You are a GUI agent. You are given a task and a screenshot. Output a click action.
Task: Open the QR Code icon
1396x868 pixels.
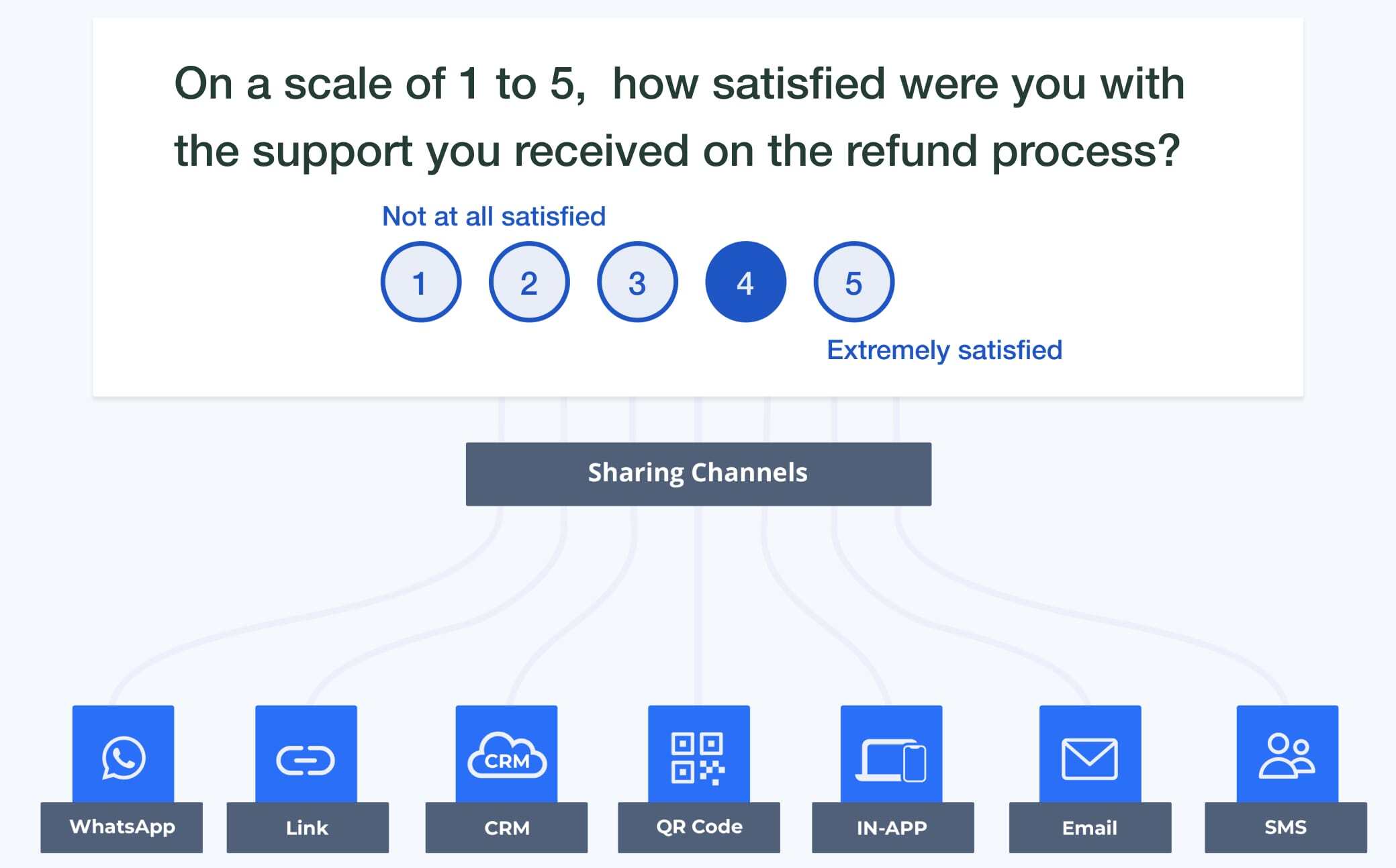click(698, 759)
